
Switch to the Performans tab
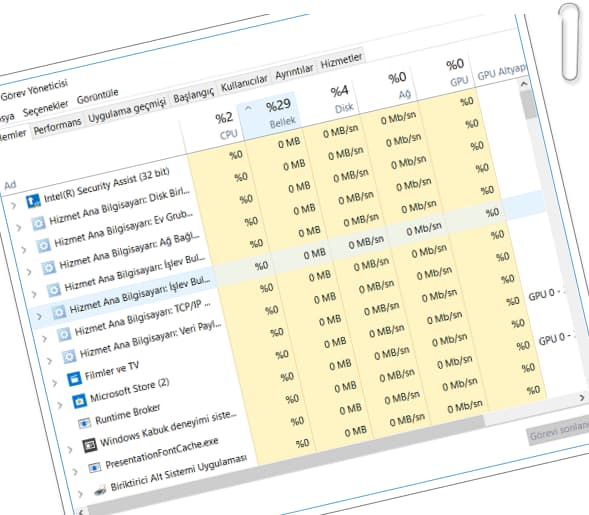tap(57, 127)
